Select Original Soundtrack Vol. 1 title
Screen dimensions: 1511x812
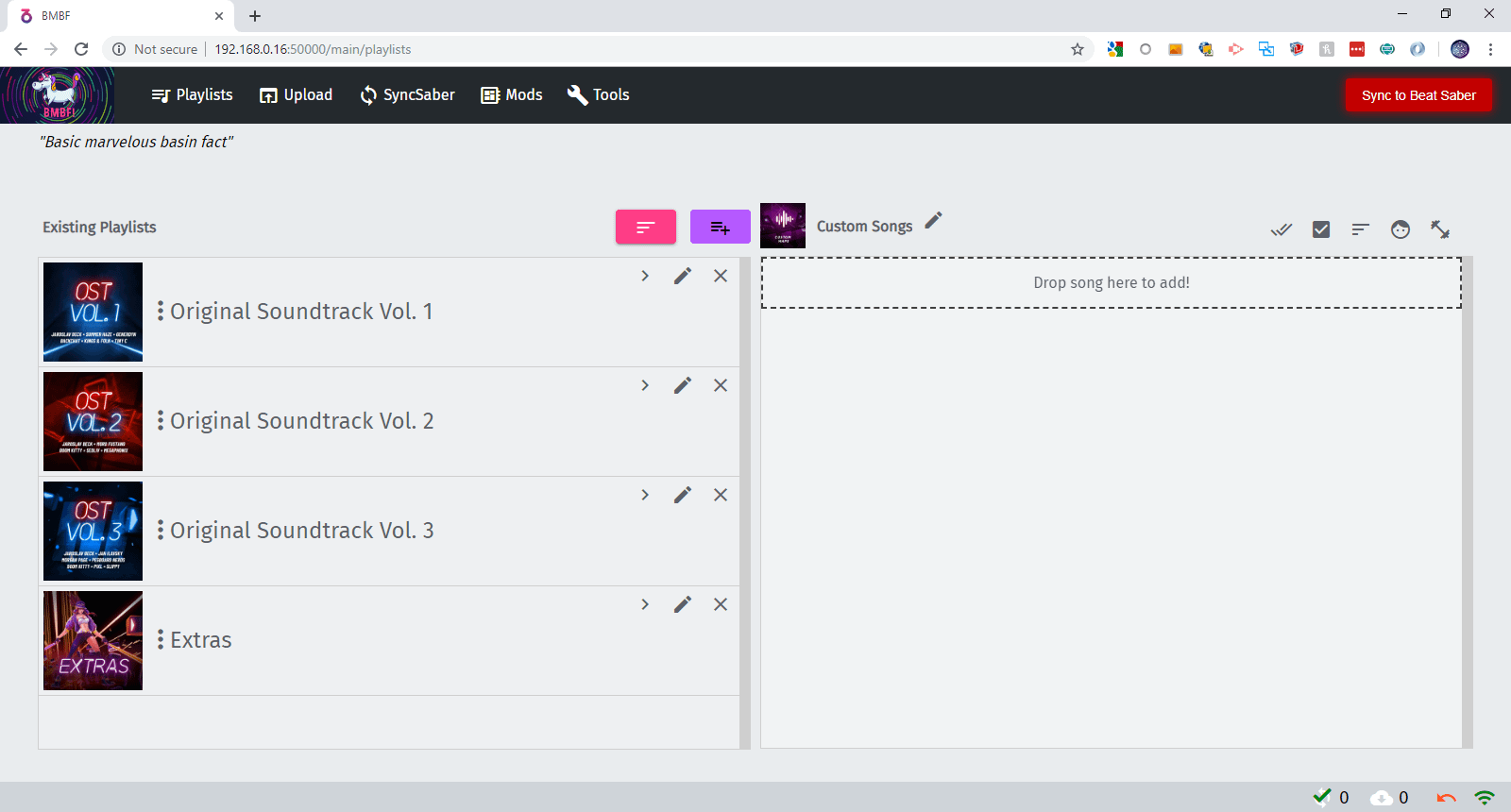(x=301, y=312)
